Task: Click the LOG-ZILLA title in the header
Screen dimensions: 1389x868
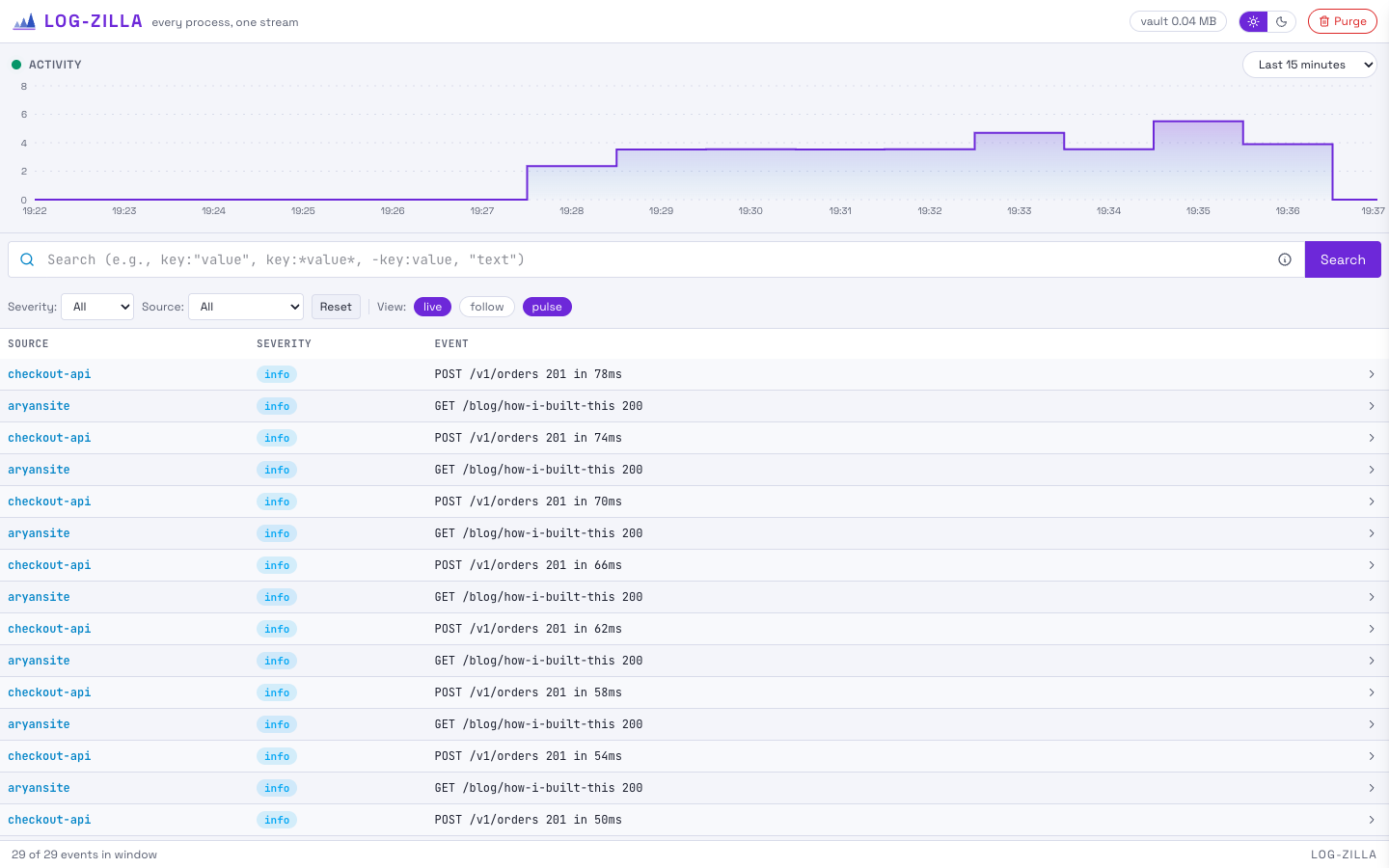Action: pyautogui.click(x=94, y=21)
